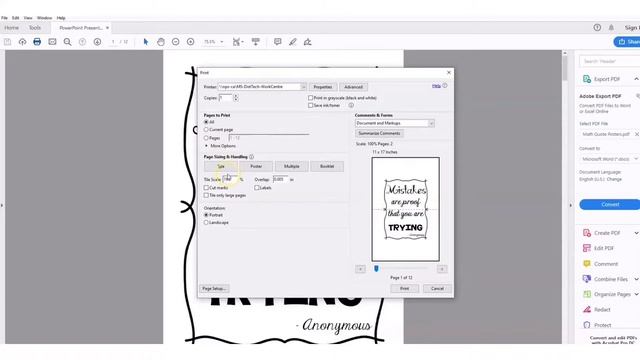Open the File menu
Image resolution: width=640 pixels, height=360 pixels.
(4, 18)
